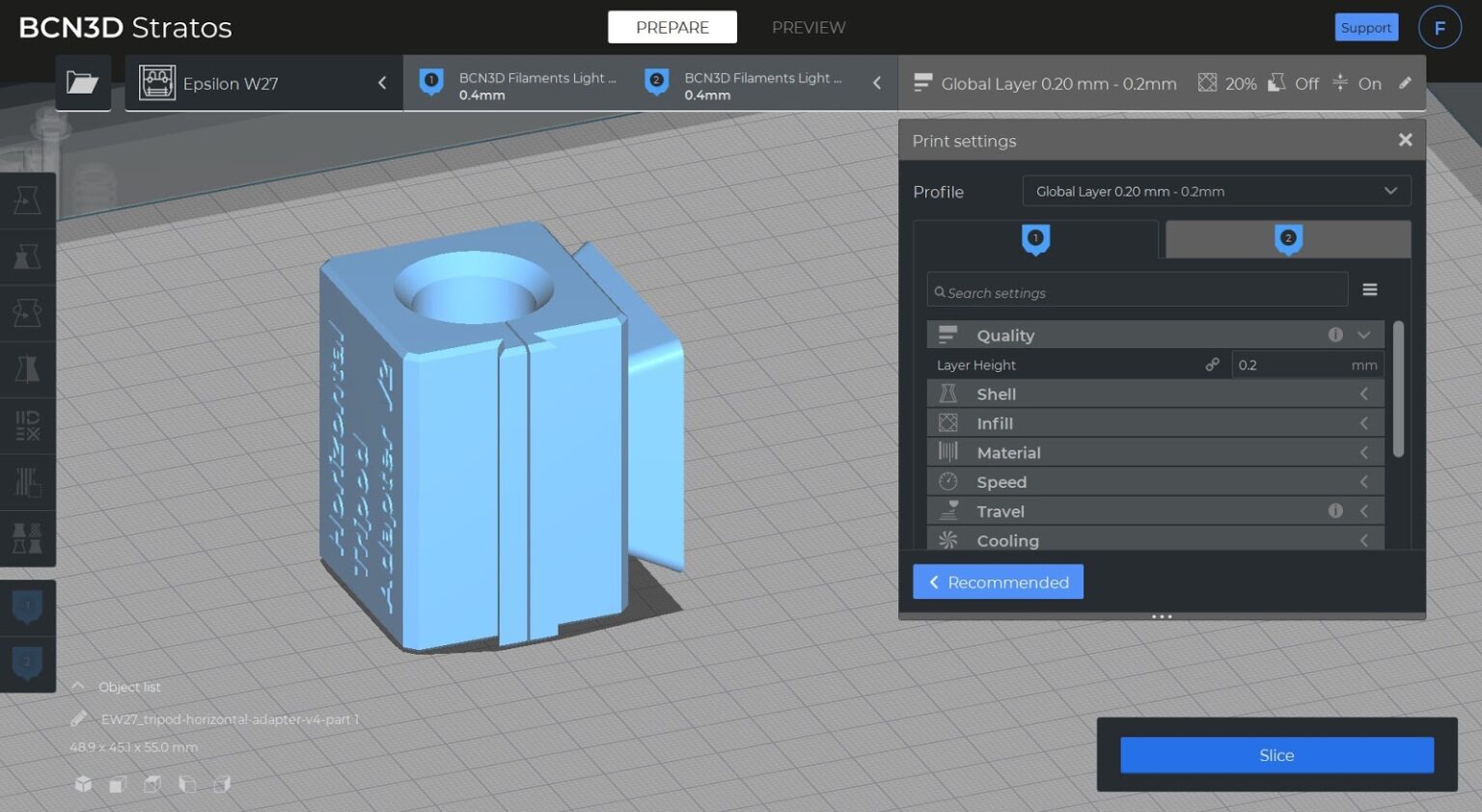Viewport: 1482px width, 812px height.
Task: Switch to extruder 2 settings tab
Action: coord(1287,238)
